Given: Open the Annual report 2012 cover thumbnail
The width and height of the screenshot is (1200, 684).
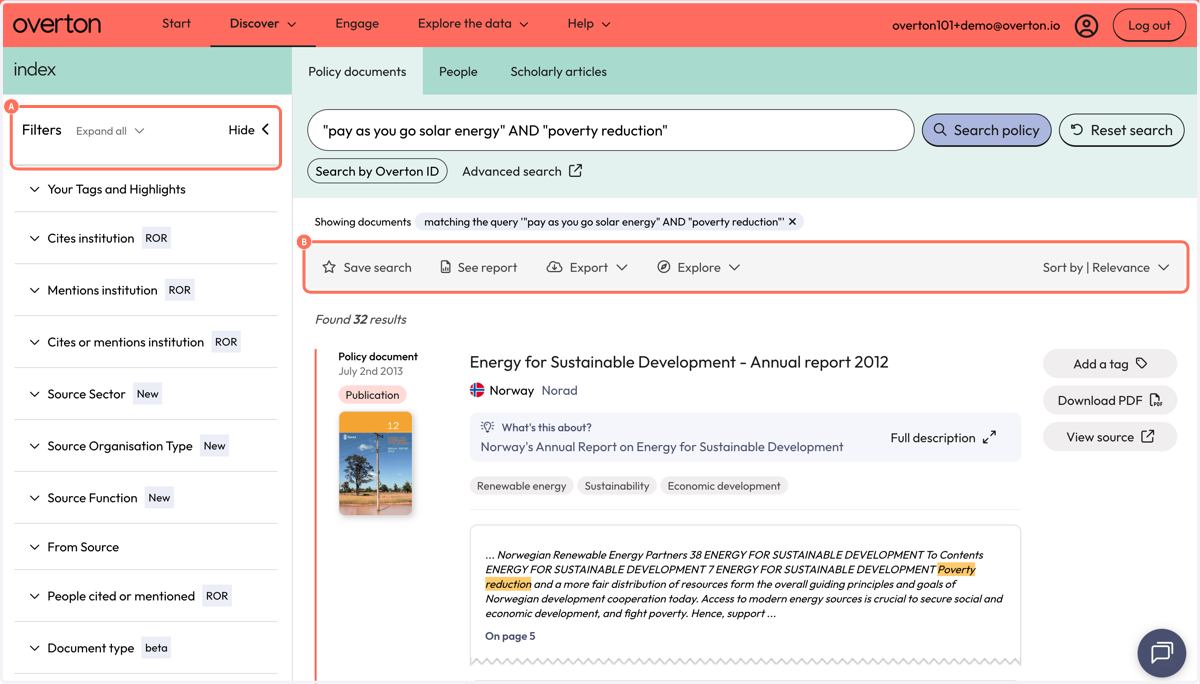Looking at the screenshot, I should 376,463.
